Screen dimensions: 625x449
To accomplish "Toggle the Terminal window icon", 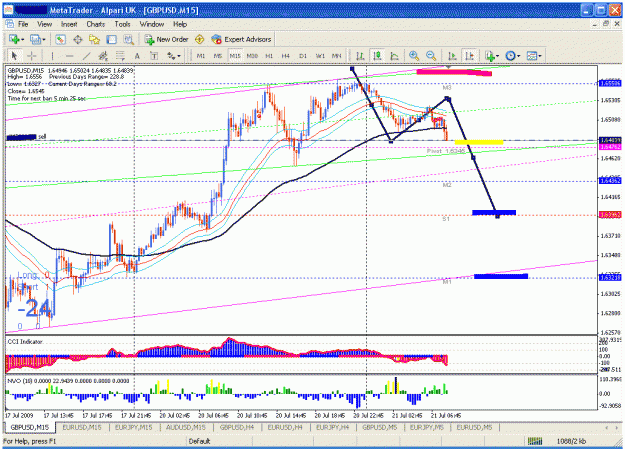I will pos(111,39).
